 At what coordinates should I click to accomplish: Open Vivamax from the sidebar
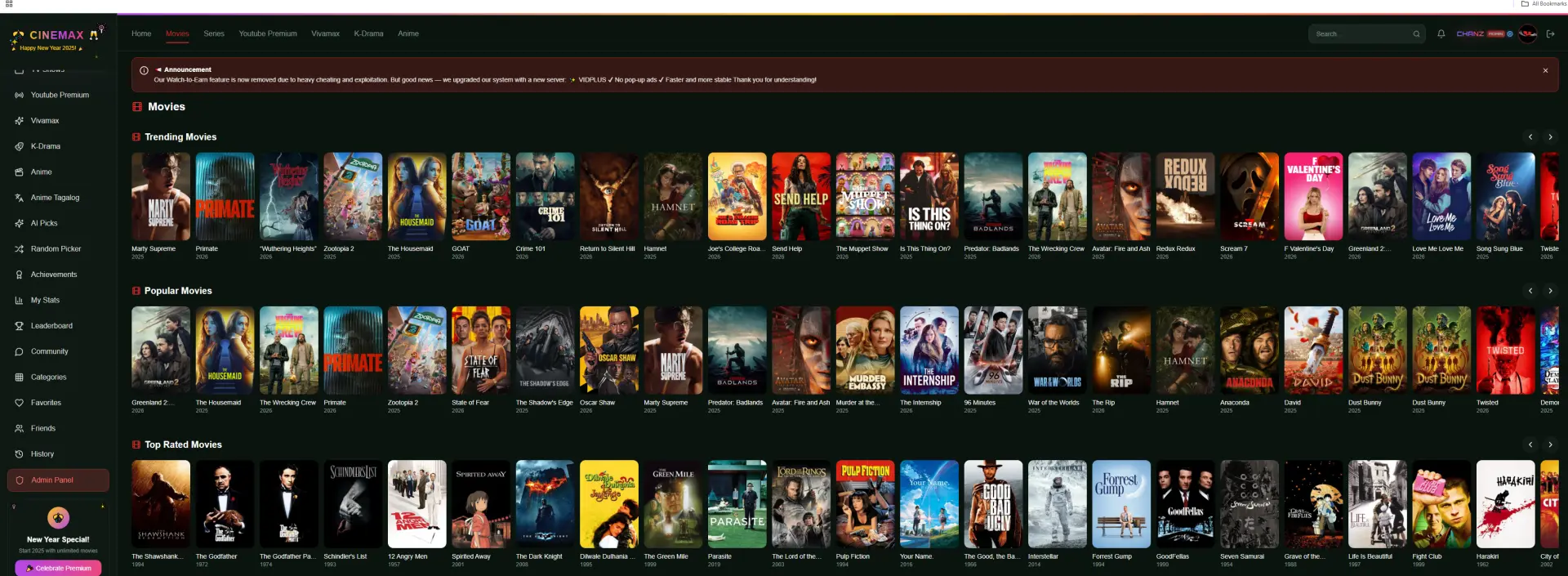click(x=59, y=121)
